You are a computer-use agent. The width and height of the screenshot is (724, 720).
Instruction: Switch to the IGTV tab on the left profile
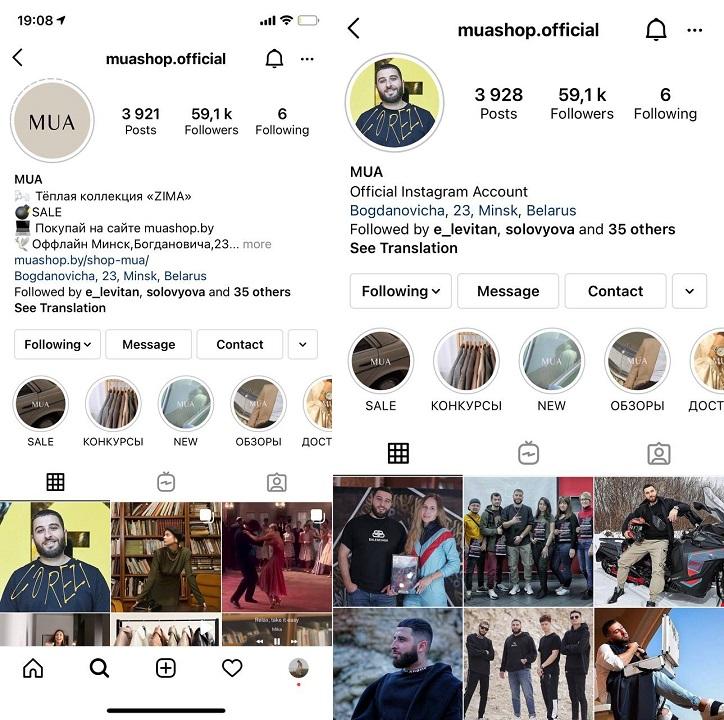166,483
